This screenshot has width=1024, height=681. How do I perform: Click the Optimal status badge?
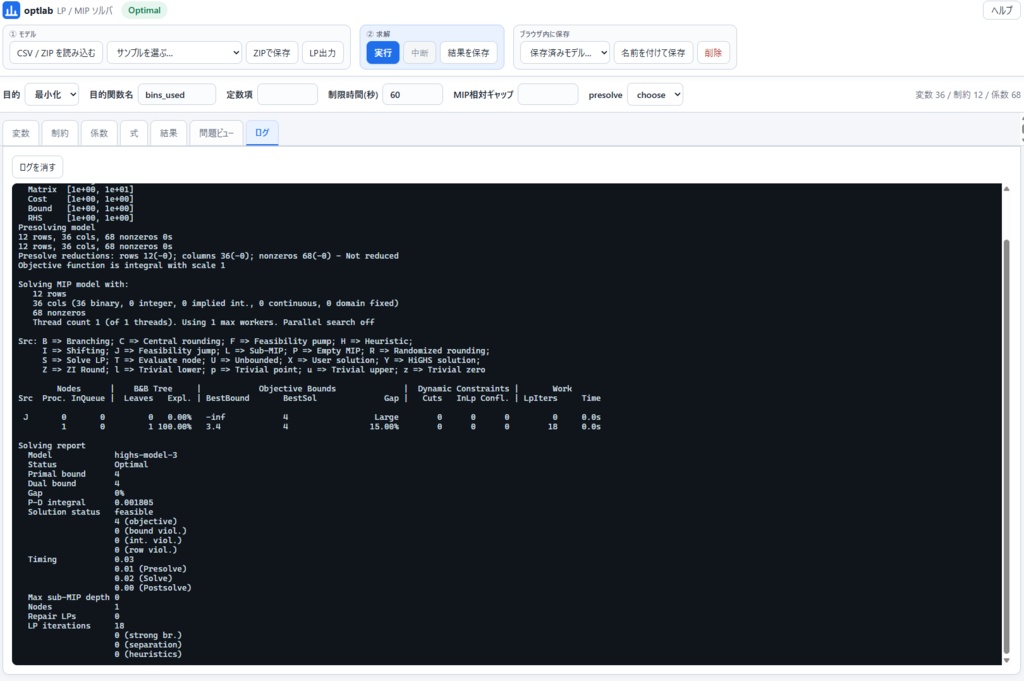coord(144,10)
